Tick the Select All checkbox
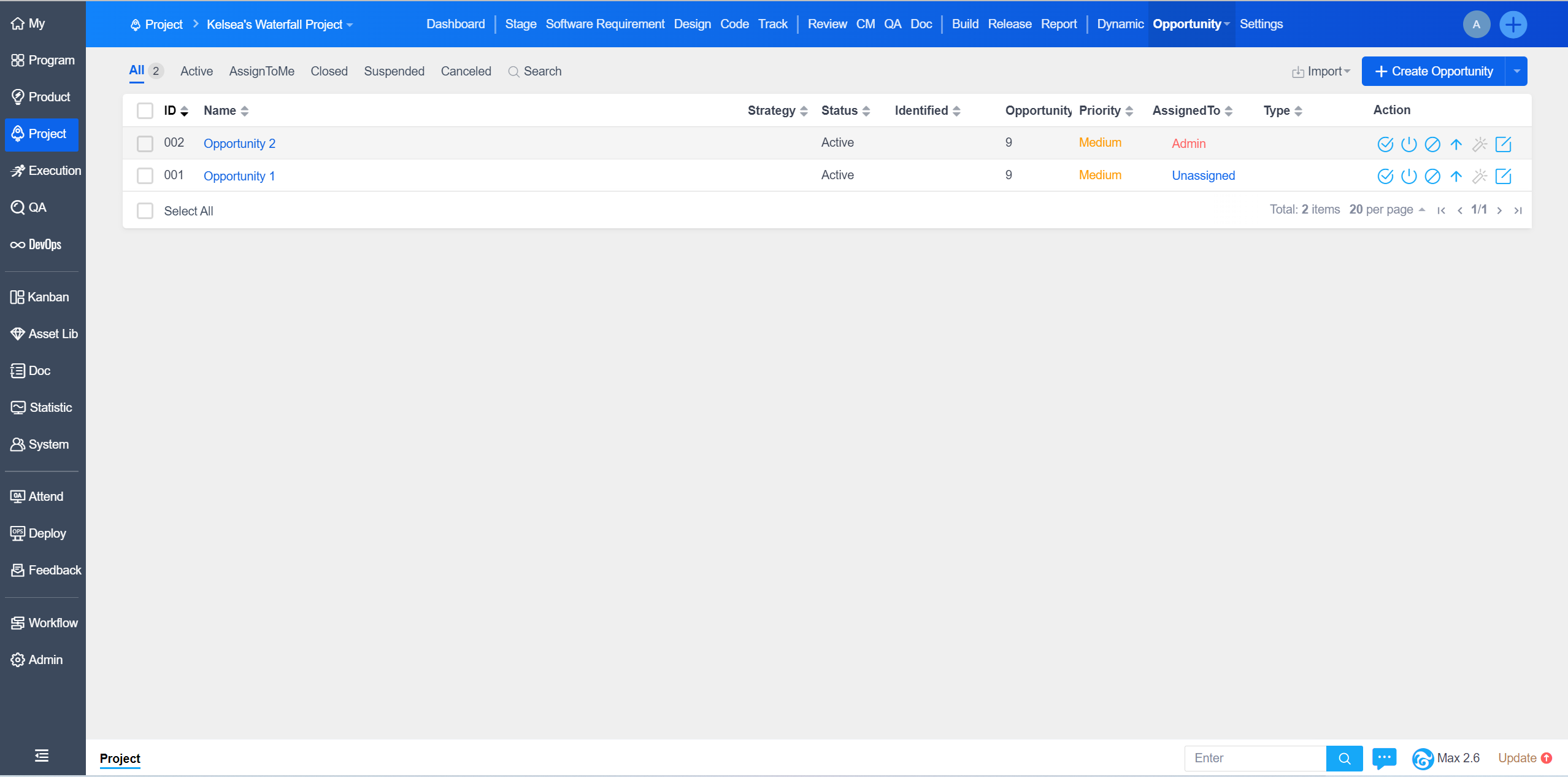The width and height of the screenshot is (1568, 777). [x=145, y=211]
